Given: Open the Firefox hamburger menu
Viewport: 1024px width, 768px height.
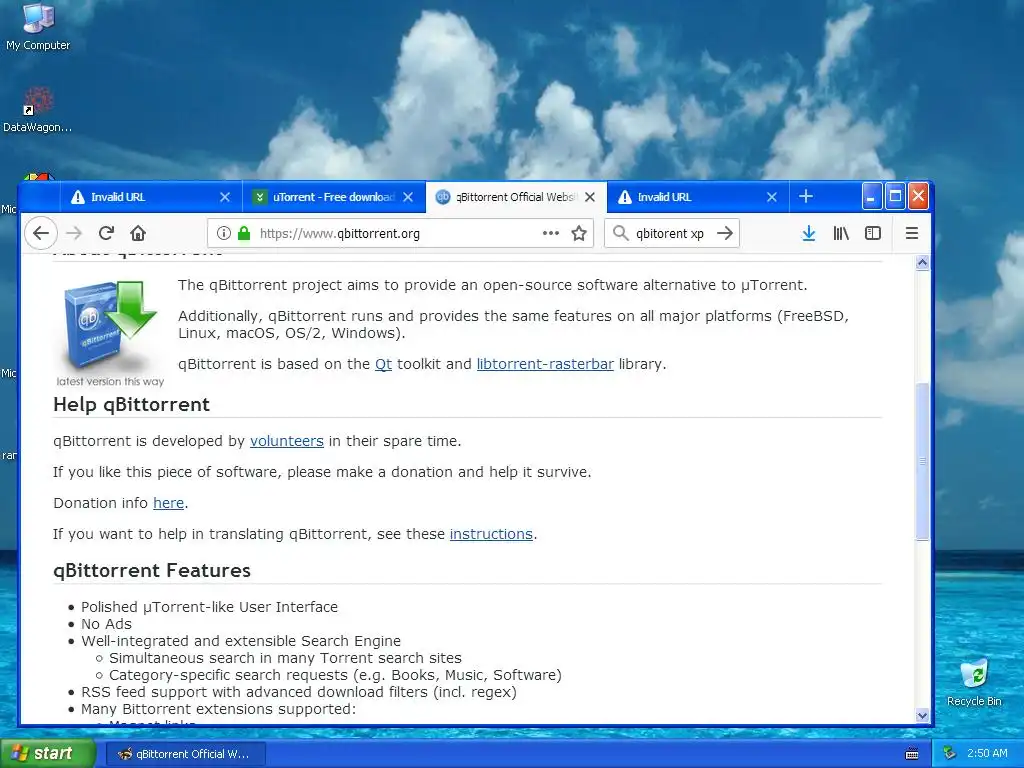Looking at the screenshot, I should coord(912,233).
